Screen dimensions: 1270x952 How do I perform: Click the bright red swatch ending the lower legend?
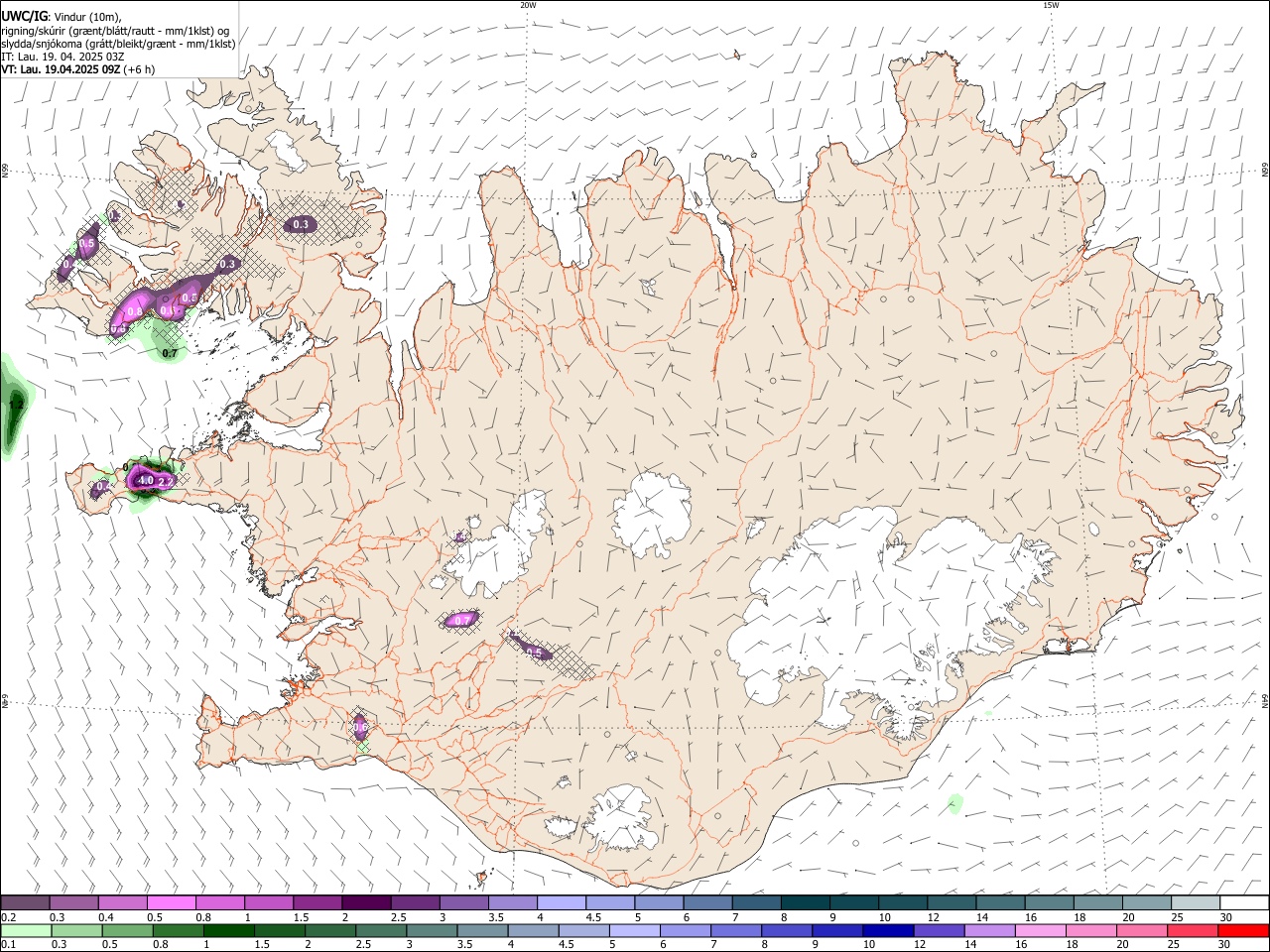[1243, 930]
